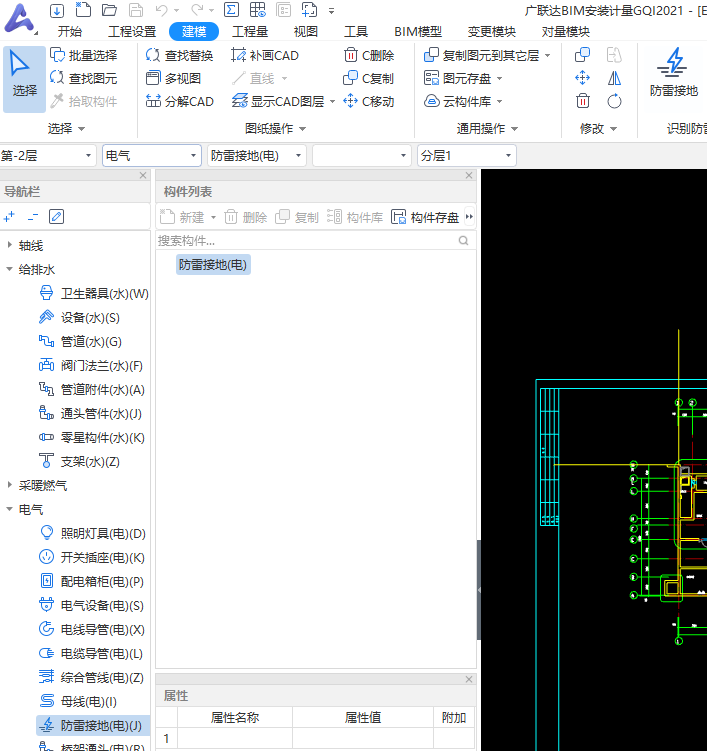Image resolution: width=707 pixels, height=751 pixels.
Task: Click the rotate icon in 修改 group
Action: pyautogui.click(x=615, y=101)
